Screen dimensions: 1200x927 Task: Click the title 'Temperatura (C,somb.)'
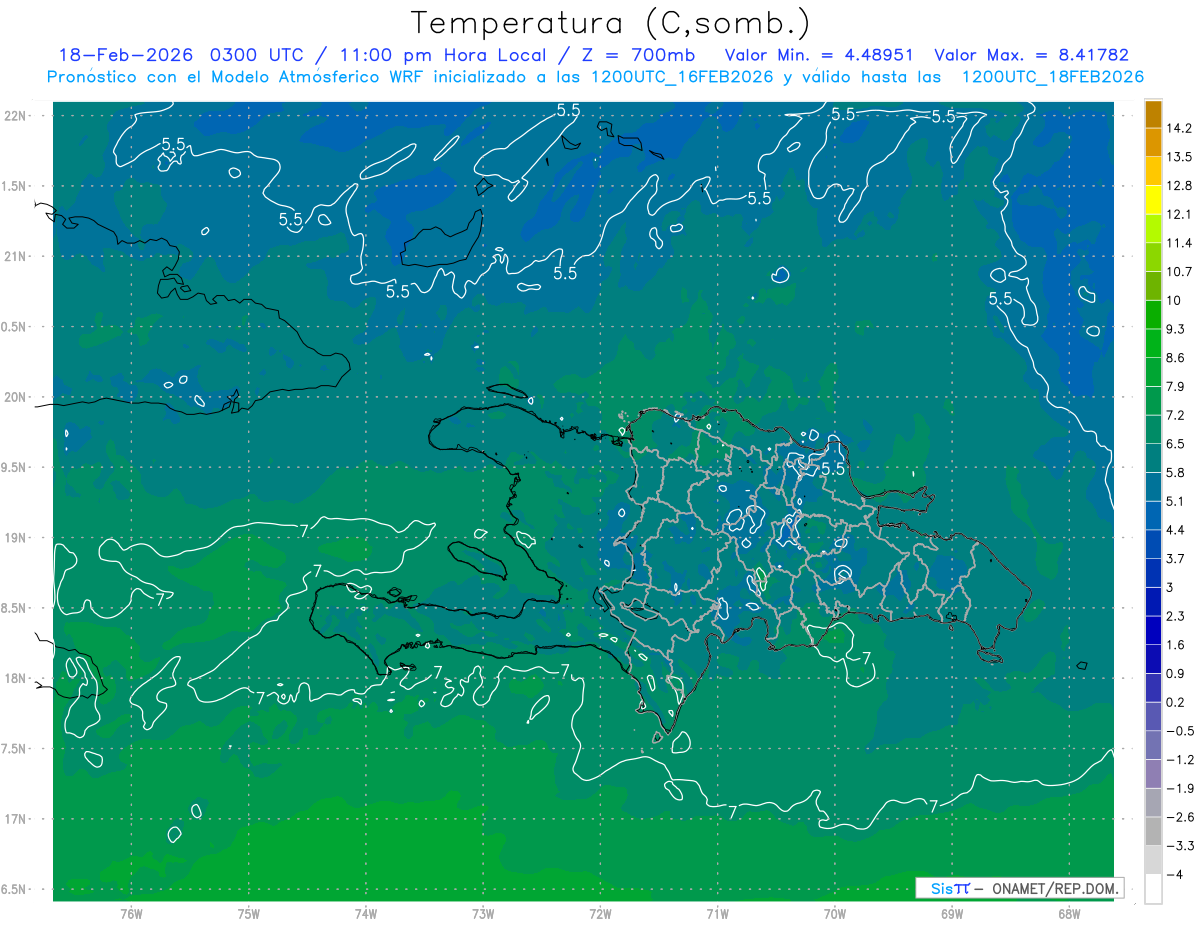611,23
